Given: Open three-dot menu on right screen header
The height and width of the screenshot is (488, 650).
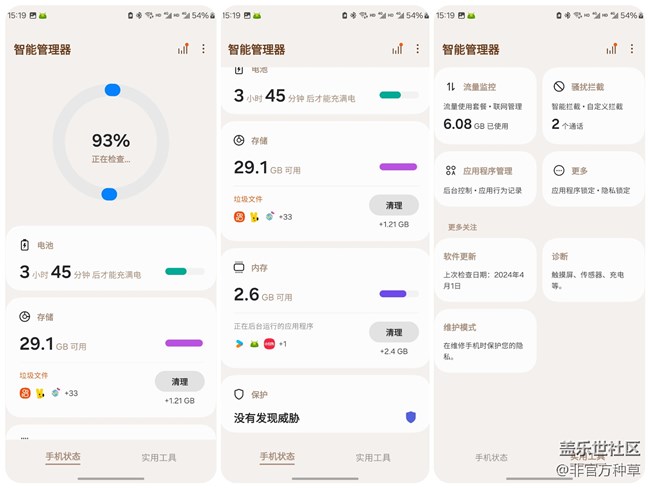Looking at the screenshot, I should coord(631,49).
